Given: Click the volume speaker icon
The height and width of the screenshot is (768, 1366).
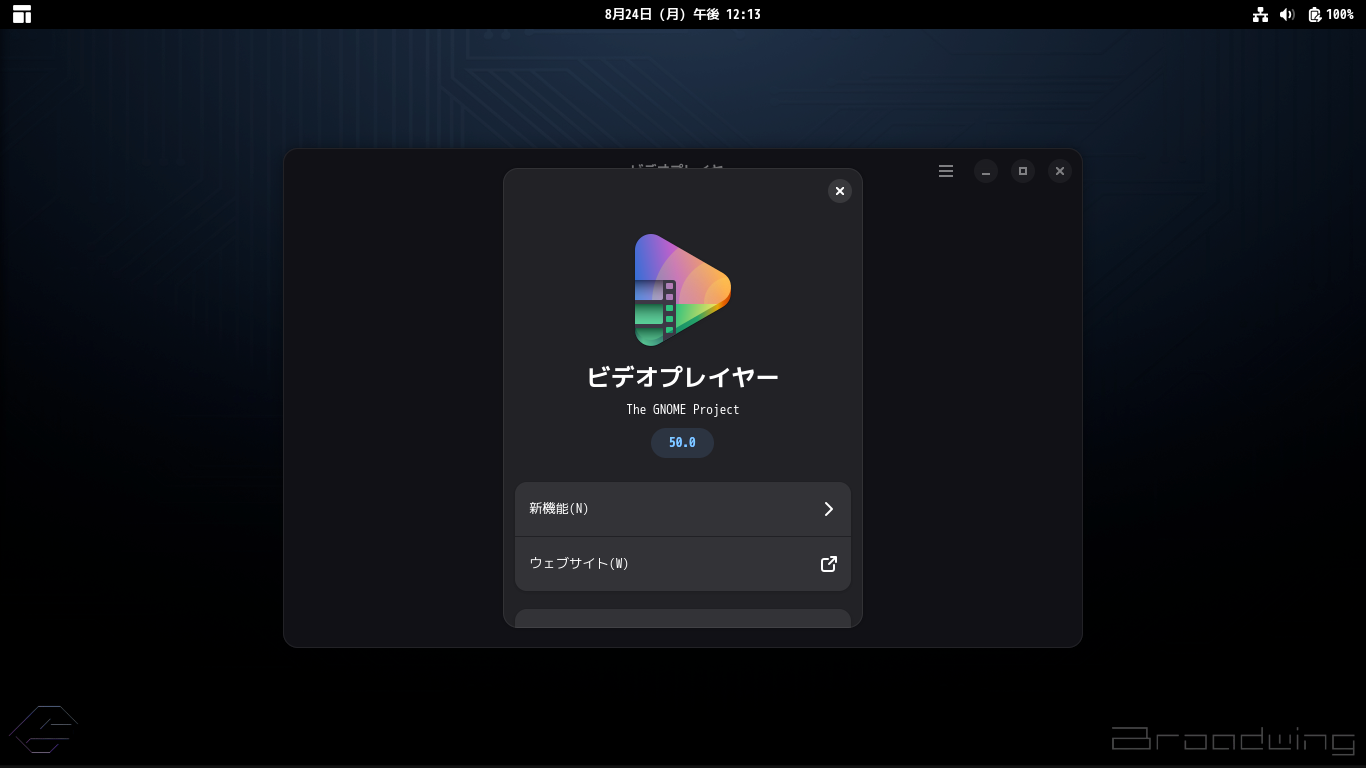Looking at the screenshot, I should (1287, 14).
